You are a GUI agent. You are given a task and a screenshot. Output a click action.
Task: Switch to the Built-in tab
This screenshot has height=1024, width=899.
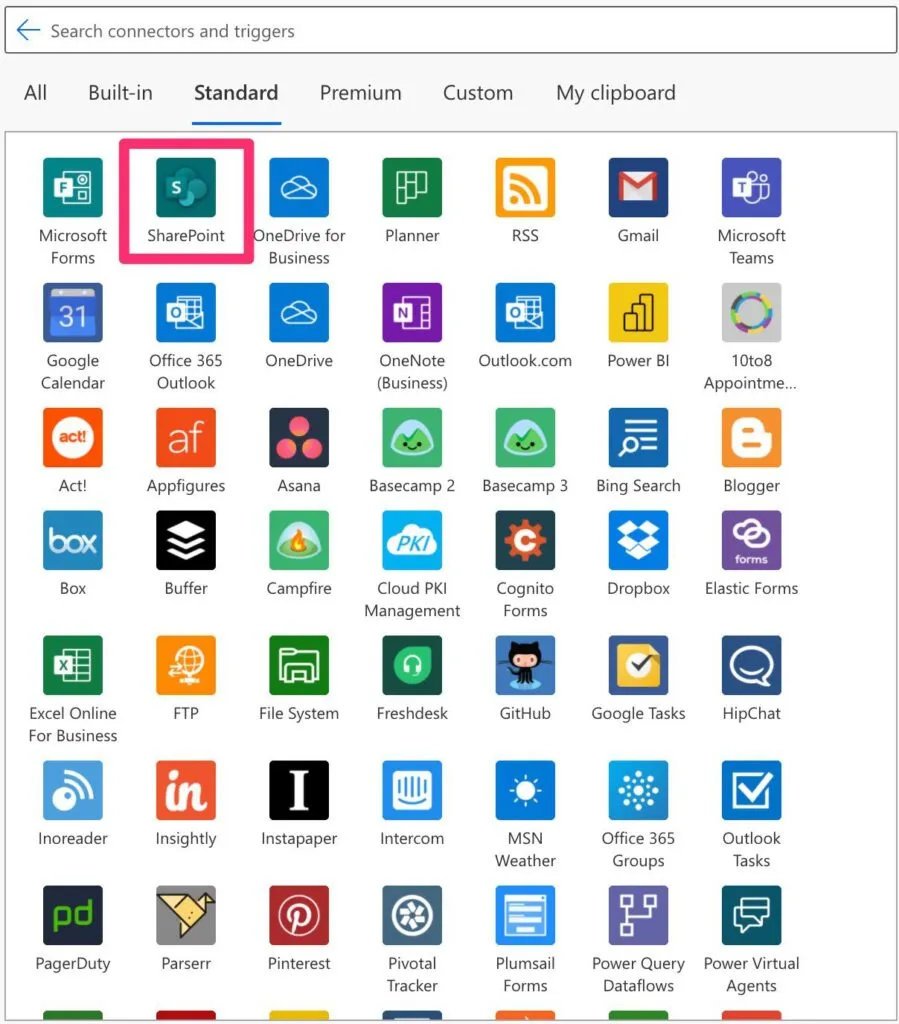pos(120,93)
